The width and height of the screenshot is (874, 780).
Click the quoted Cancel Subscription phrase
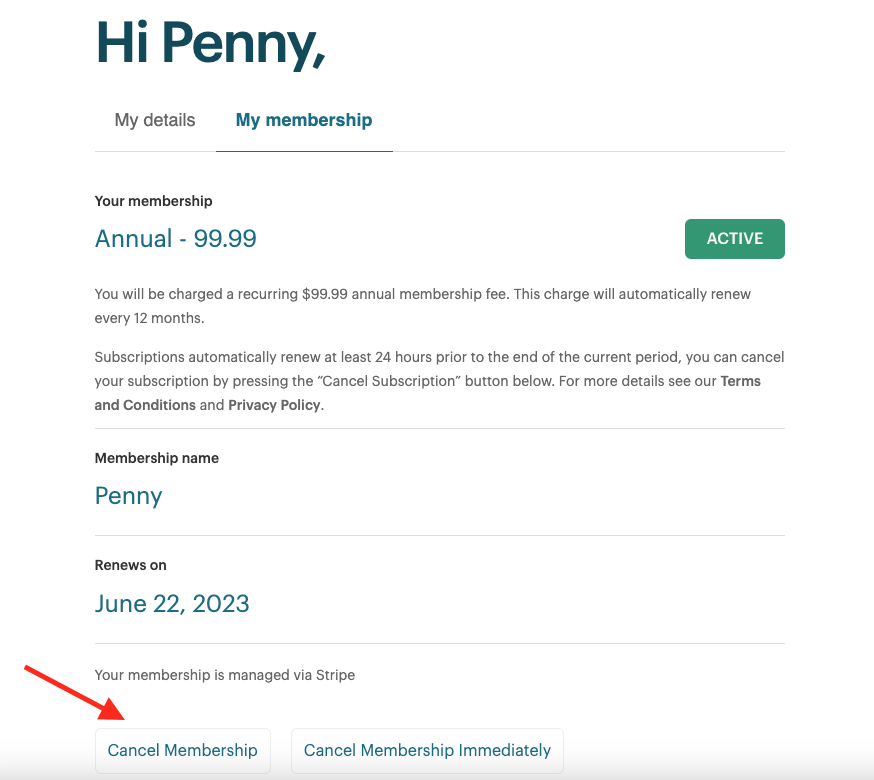[389, 381]
